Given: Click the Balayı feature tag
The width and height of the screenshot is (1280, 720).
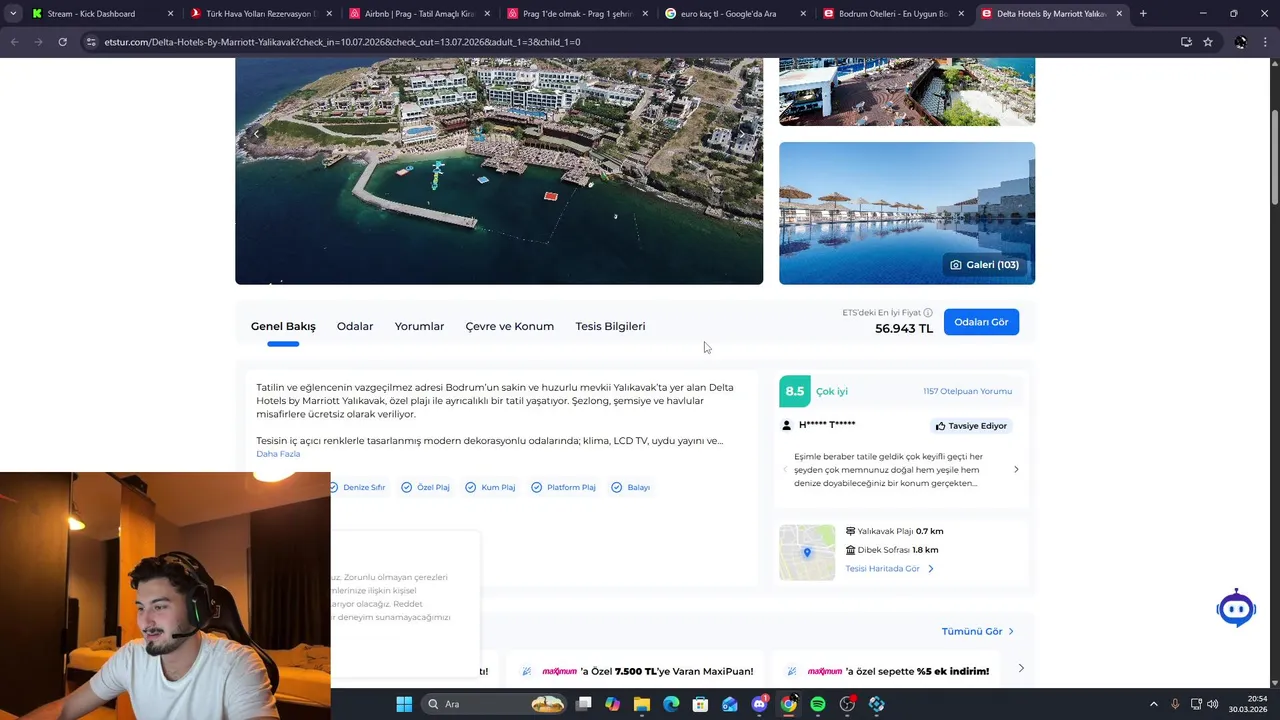Looking at the screenshot, I should click(631, 487).
